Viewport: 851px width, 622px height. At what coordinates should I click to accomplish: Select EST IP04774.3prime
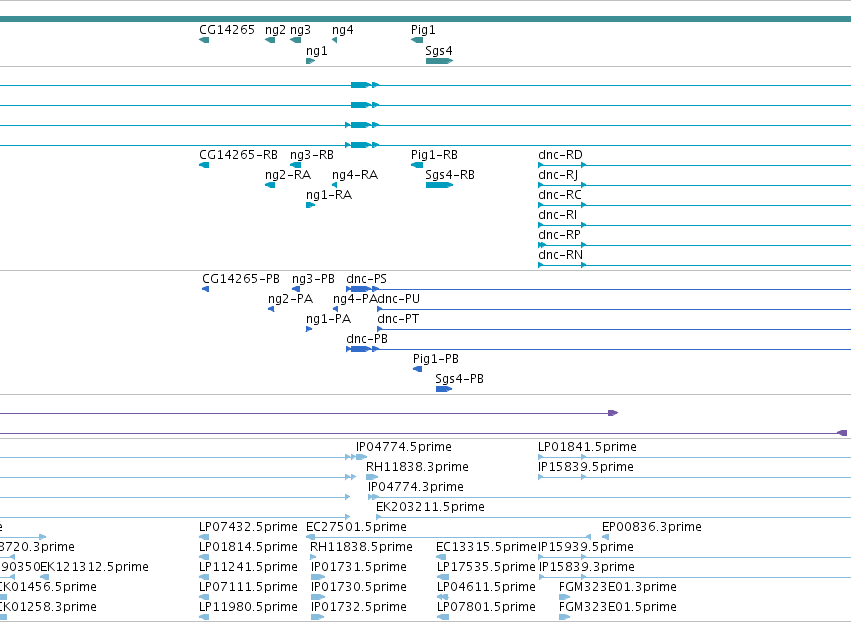point(416,487)
